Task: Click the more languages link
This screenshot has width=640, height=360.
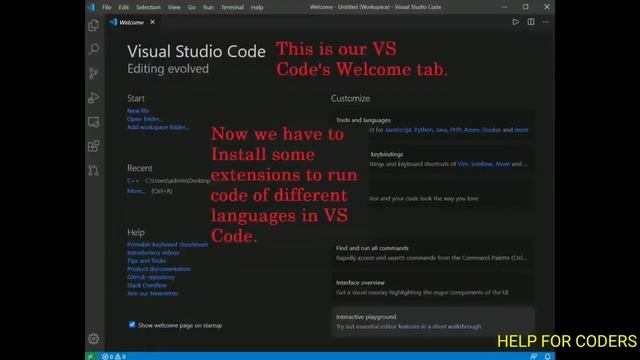Action: tap(521, 130)
